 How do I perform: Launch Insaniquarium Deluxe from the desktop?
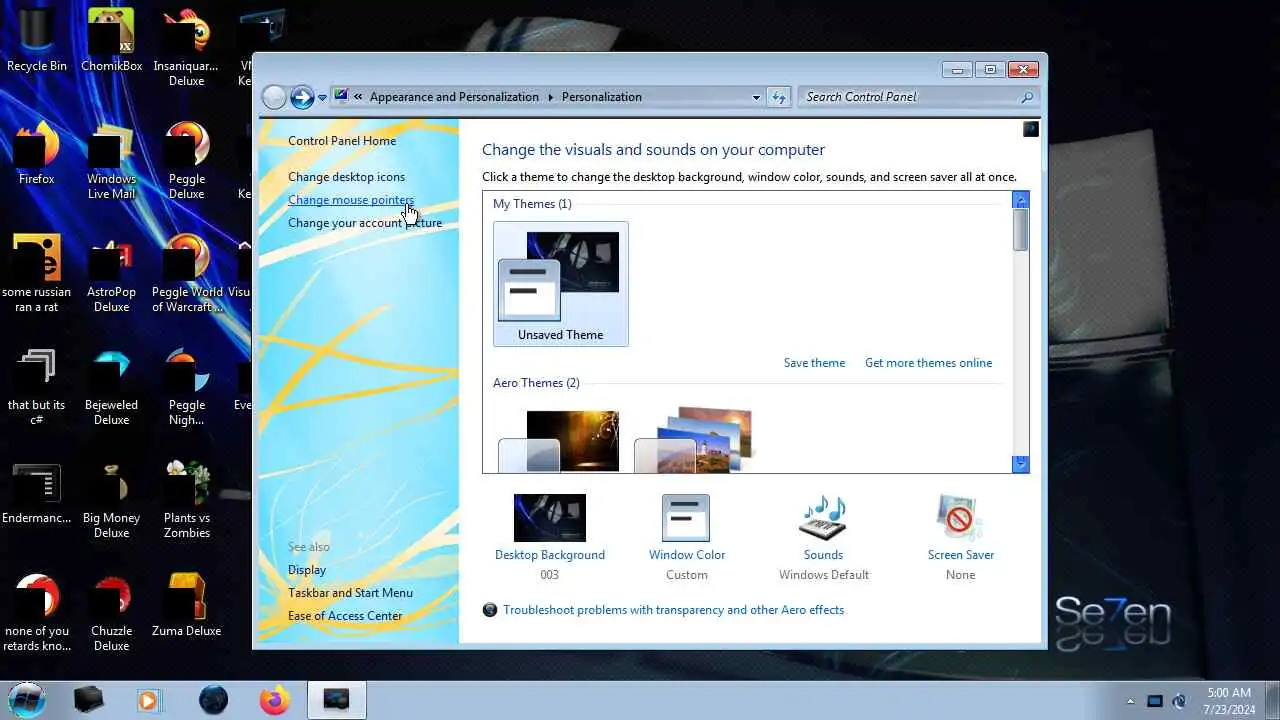pyautogui.click(x=186, y=47)
